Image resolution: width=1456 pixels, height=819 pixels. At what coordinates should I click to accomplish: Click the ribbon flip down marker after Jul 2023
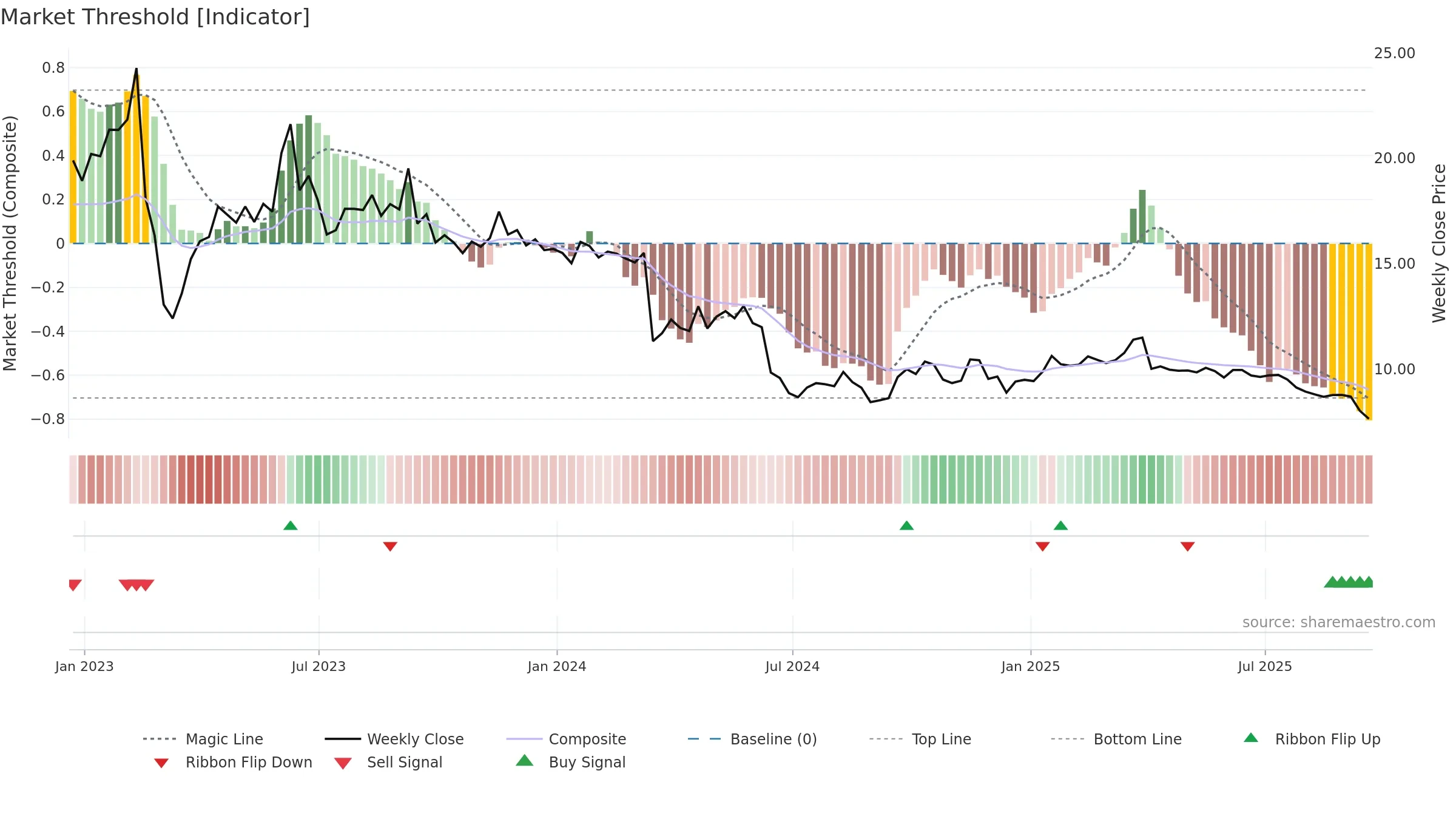tap(390, 547)
